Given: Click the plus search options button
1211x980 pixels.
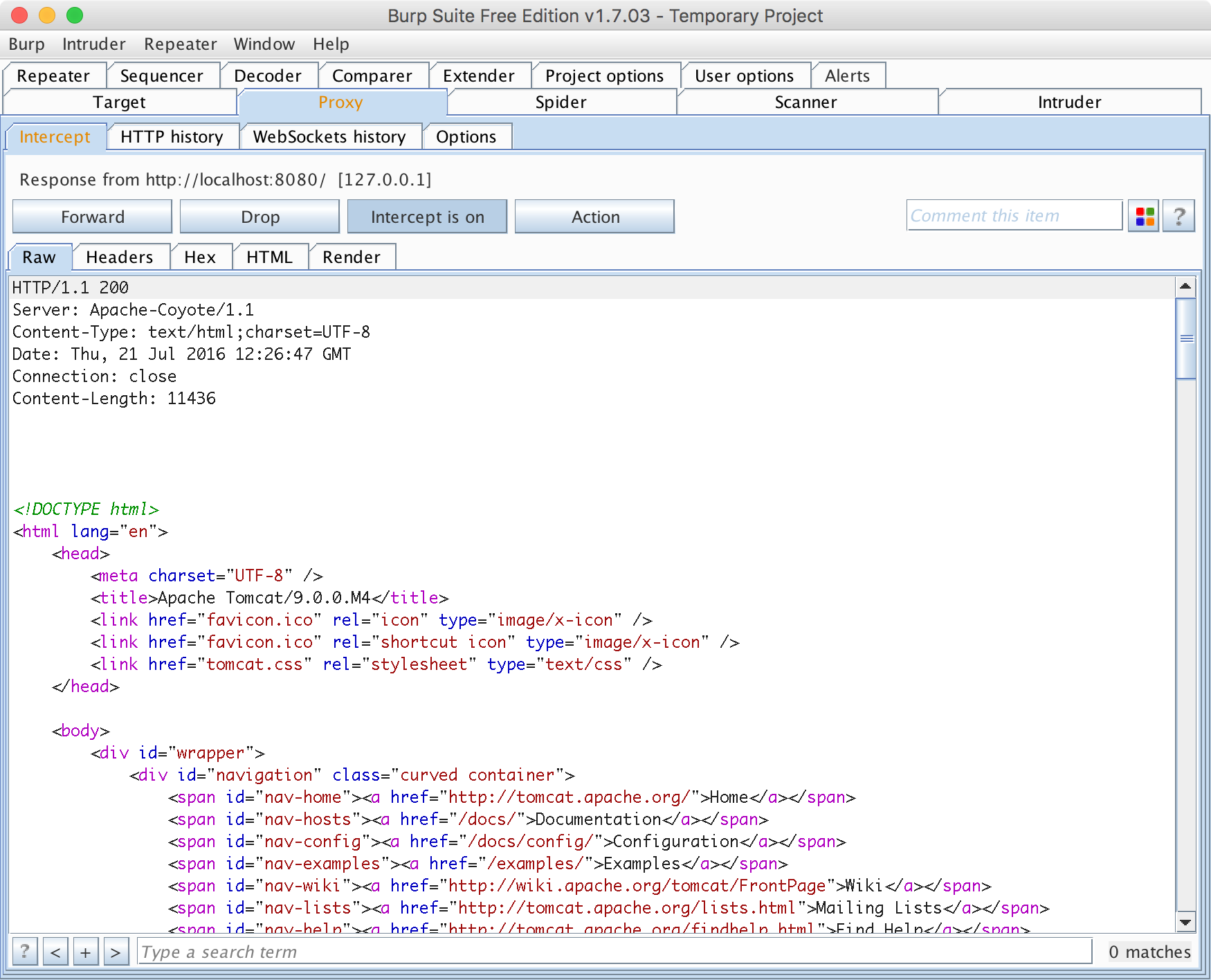Looking at the screenshot, I should tap(86, 952).
